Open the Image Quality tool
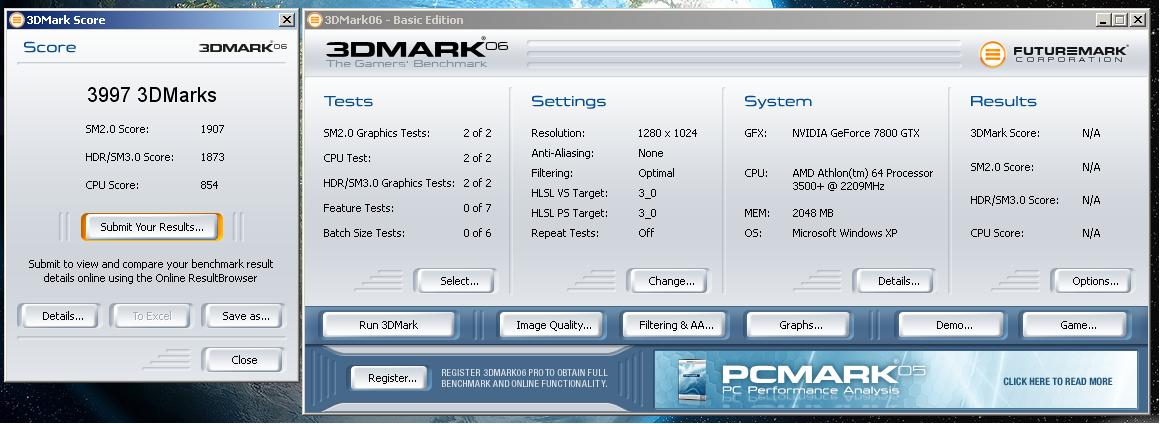 tap(553, 325)
